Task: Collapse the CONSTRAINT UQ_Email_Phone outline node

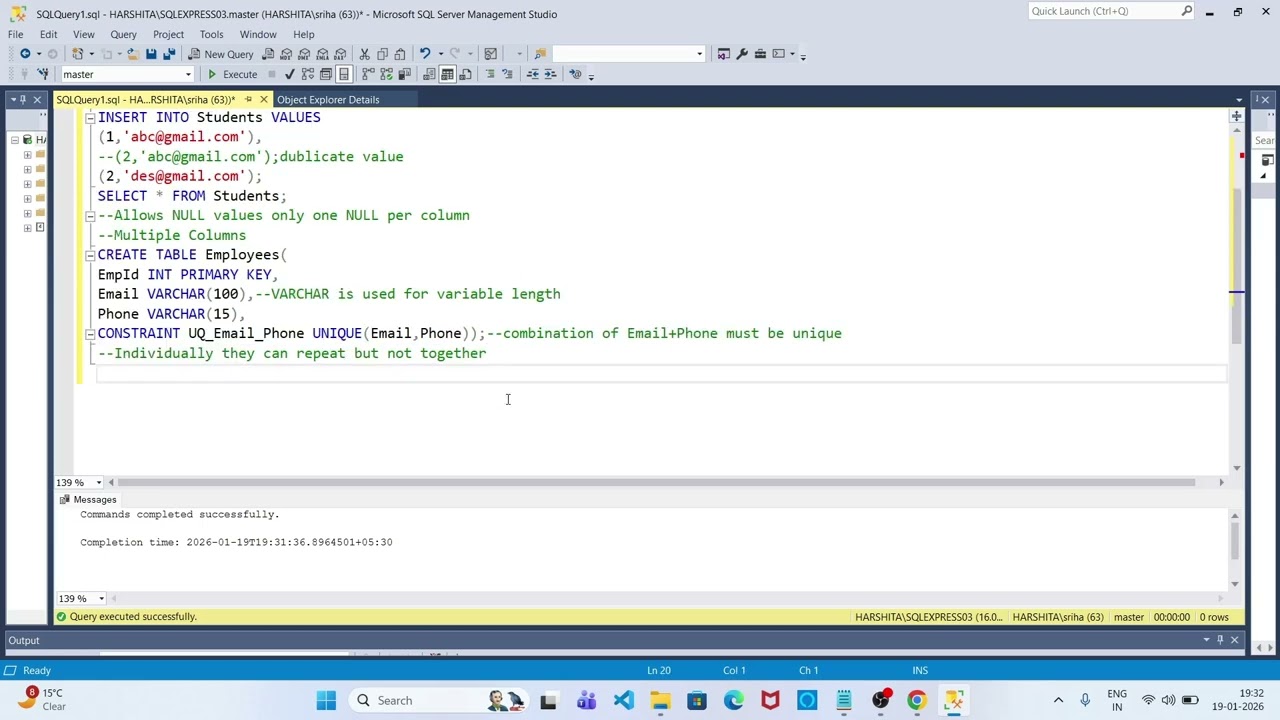Action: pos(89,334)
